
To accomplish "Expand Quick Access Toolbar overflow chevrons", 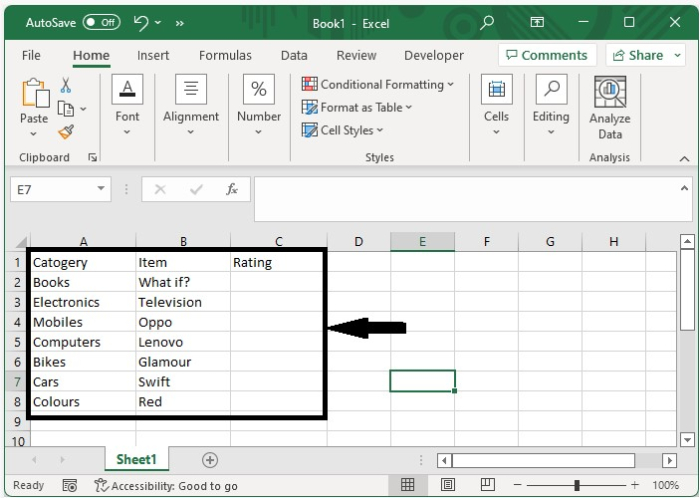I will click(x=179, y=23).
